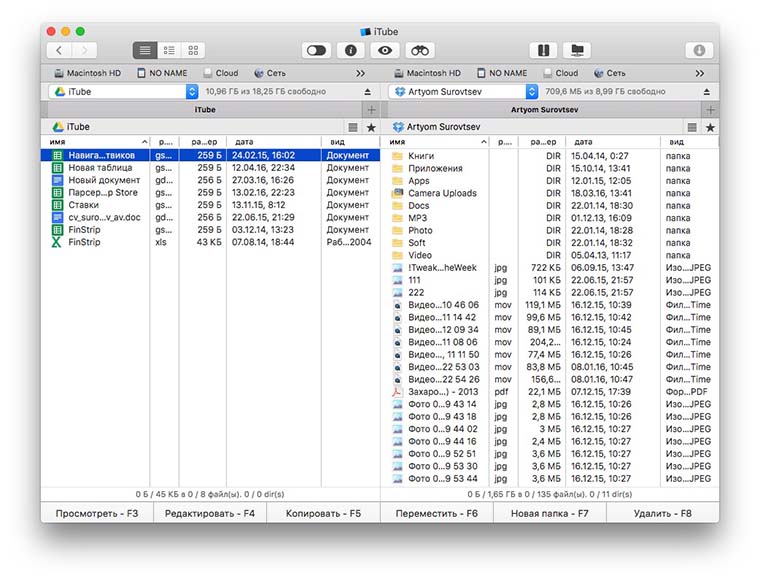This screenshot has height=581, width=760.
Task: Open file info with the i button
Action: (x=350, y=50)
